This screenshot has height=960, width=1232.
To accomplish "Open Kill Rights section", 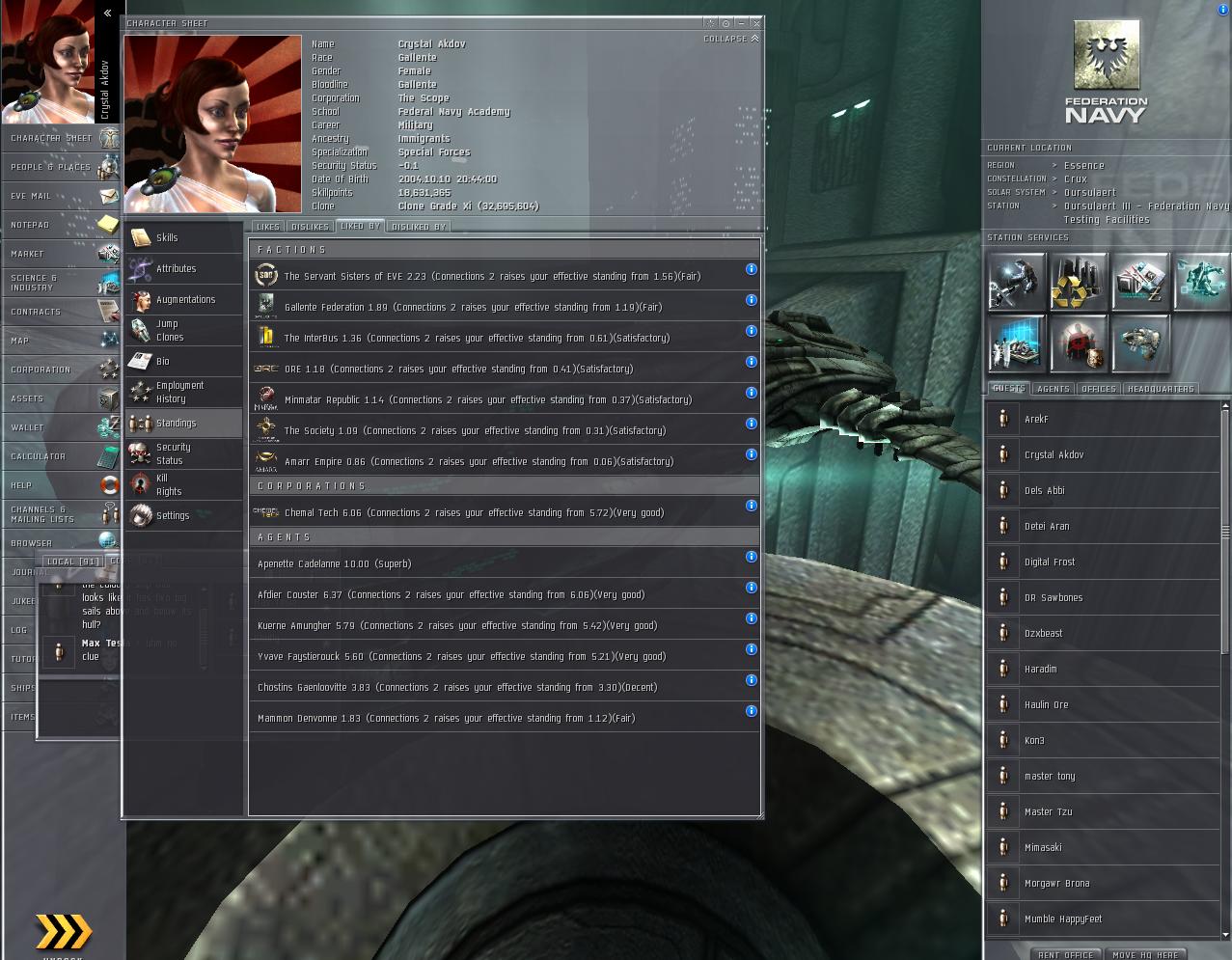I will click(x=183, y=484).
